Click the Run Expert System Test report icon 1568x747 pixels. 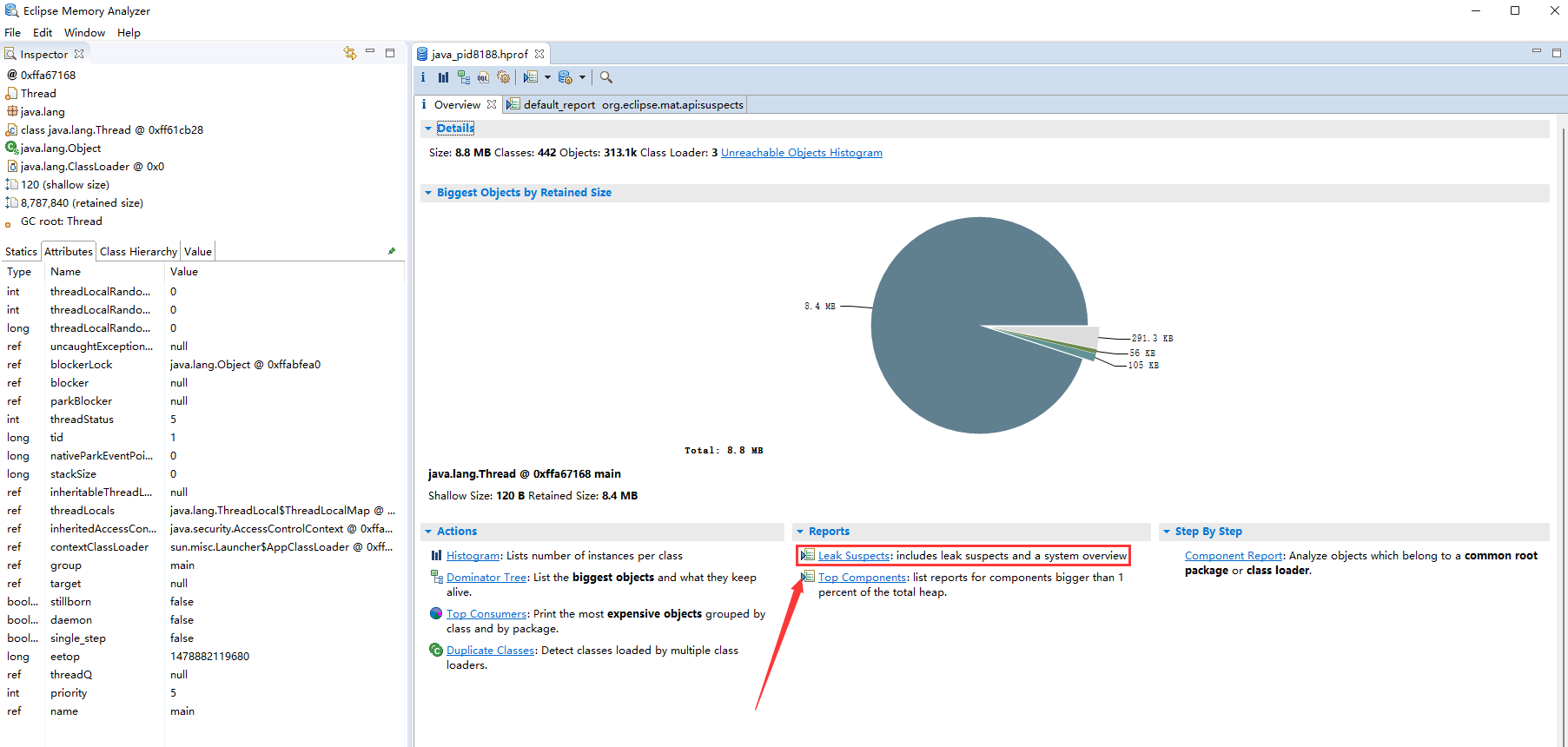click(x=531, y=77)
